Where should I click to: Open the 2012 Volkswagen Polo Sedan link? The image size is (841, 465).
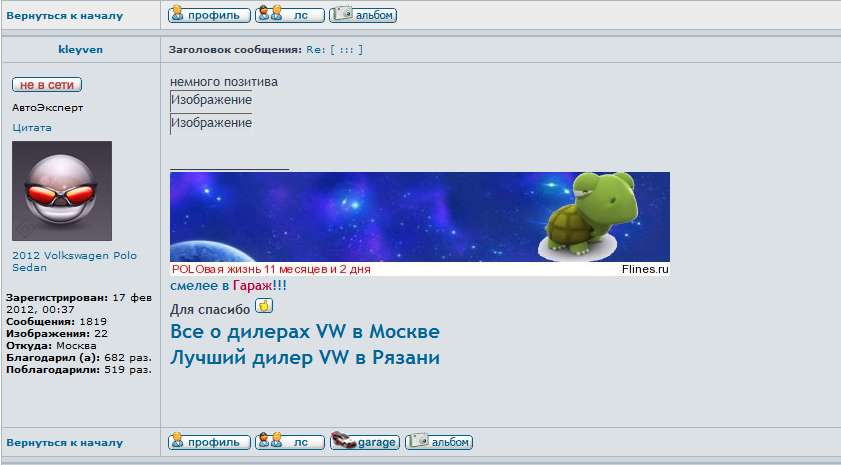(74, 261)
